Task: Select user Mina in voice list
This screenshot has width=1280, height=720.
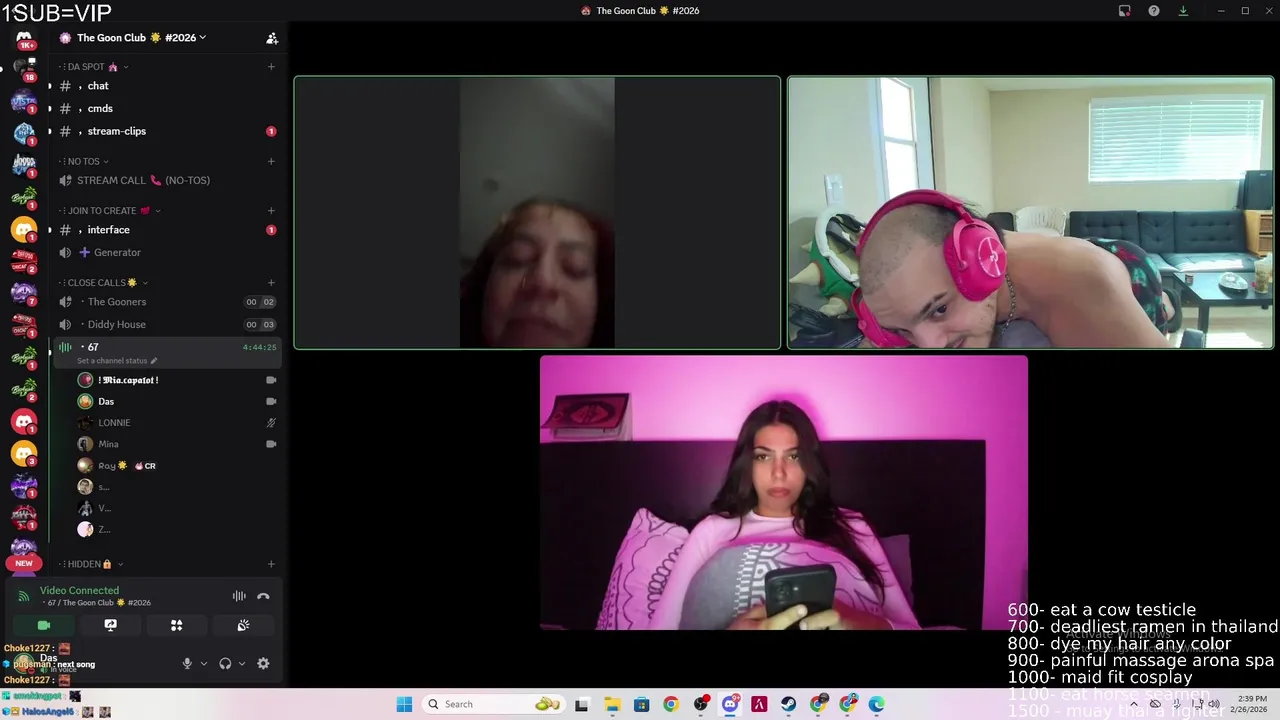Action: (x=176, y=444)
